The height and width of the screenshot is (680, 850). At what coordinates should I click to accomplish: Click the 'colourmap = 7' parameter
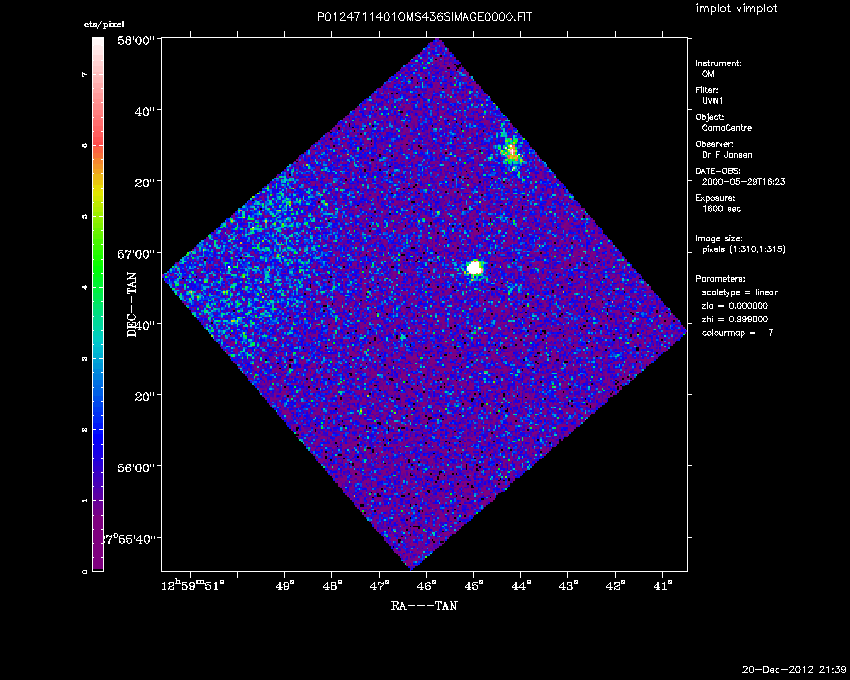[738, 333]
